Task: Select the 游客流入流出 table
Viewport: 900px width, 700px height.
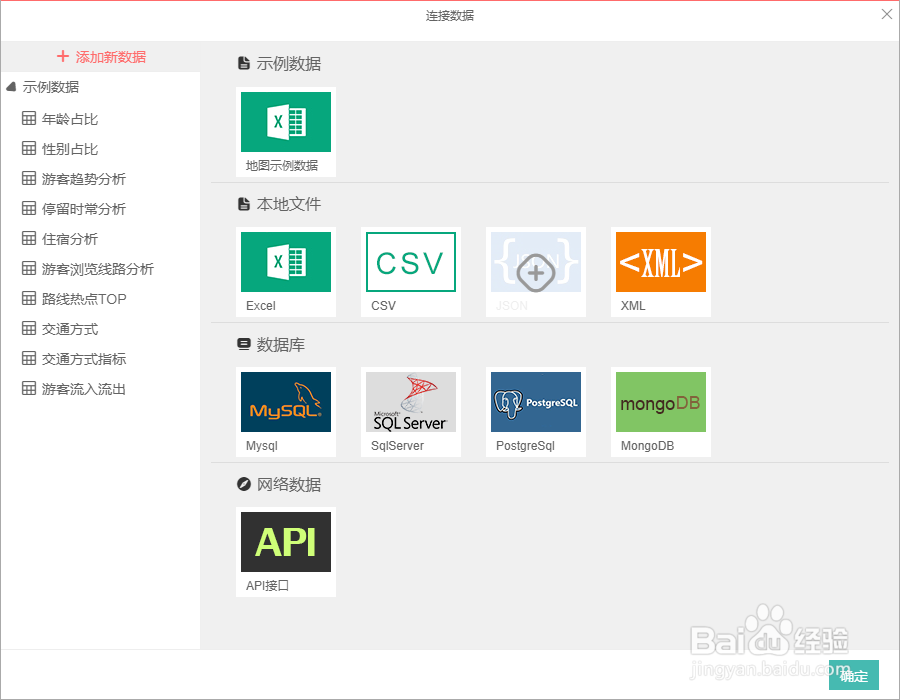Action: tap(84, 389)
